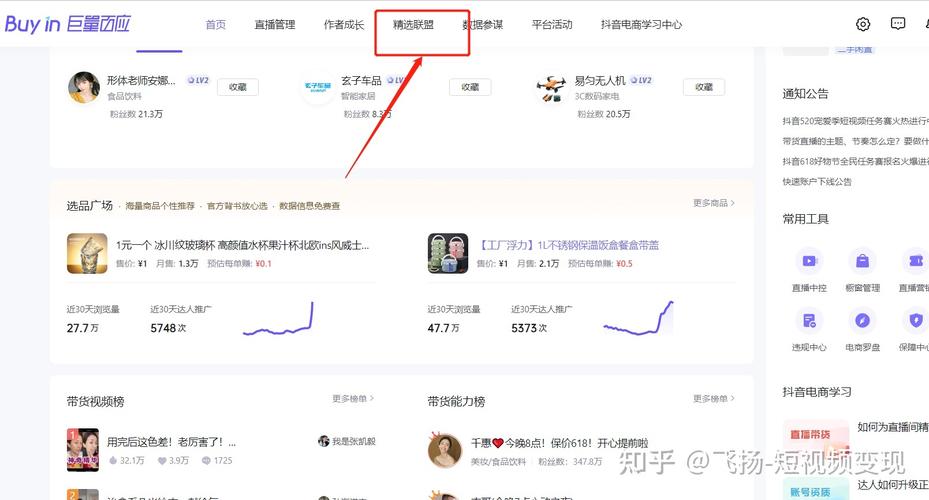Open notice 抖音520宠爱季短视频任务赛
Image resolution: width=929 pixels, height=500 pixels.
[x=856, y=121]
